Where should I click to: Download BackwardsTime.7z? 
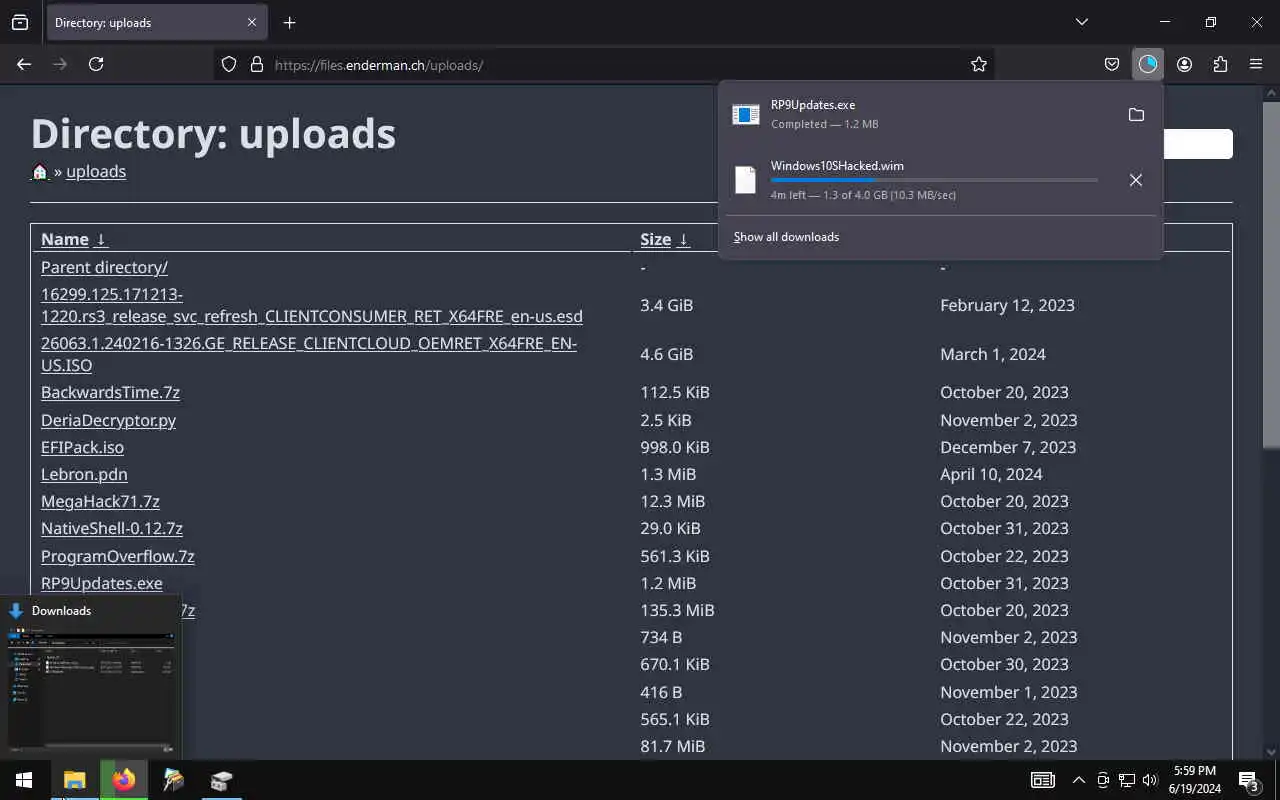110,392
